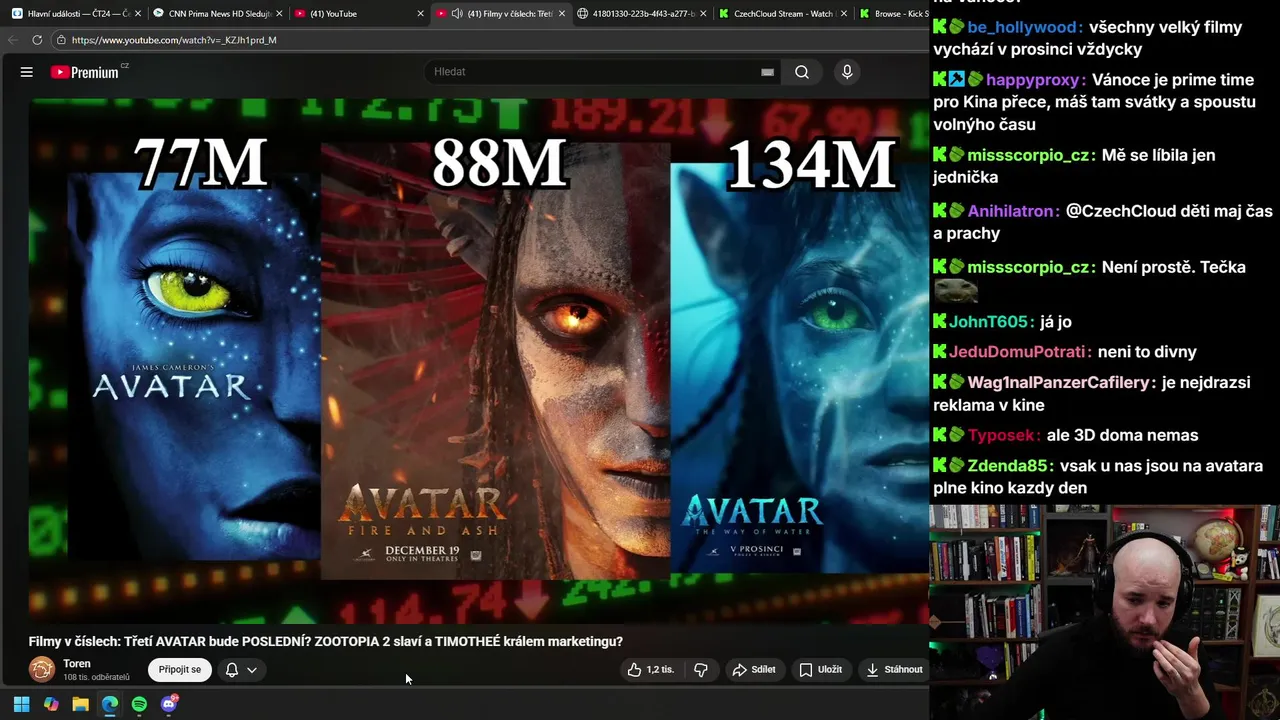Close the (41) YouTube tab
The width and height of the screenshot is (1280, 720).
click(420, 14)
